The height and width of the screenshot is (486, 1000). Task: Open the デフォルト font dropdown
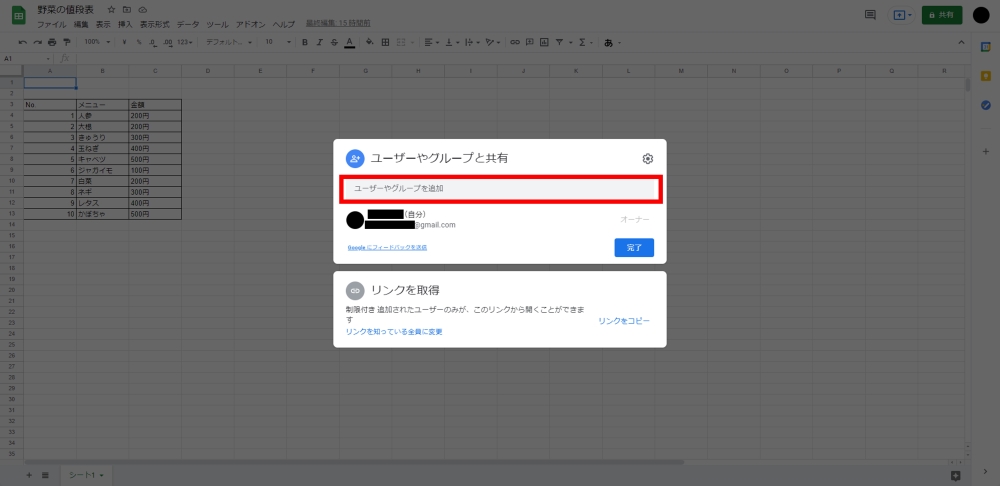[x=228, y=42]
